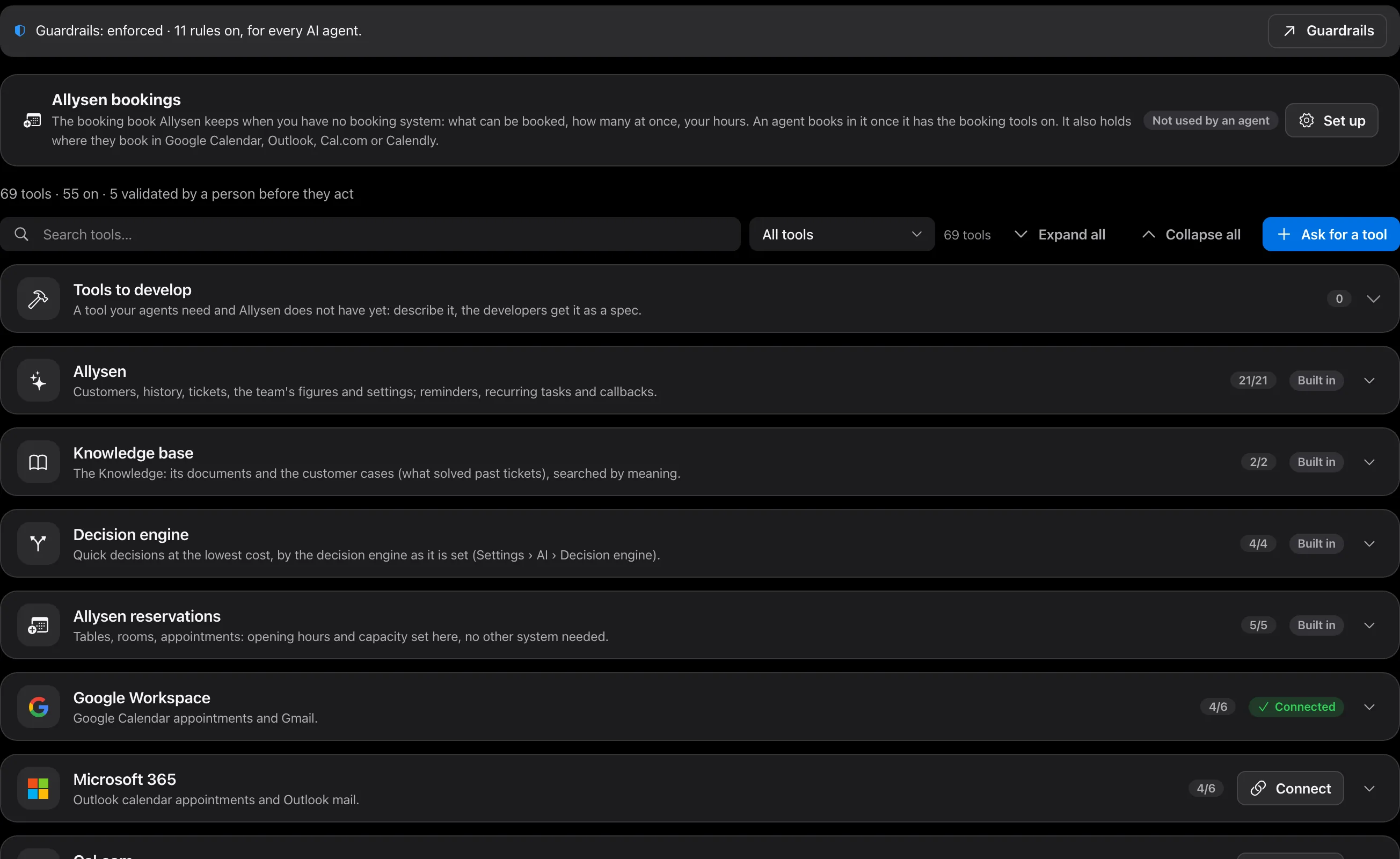Click the blue shield icon beside Guardrails status
Viewport: 1400px width, 859px height.
point(20,31)
